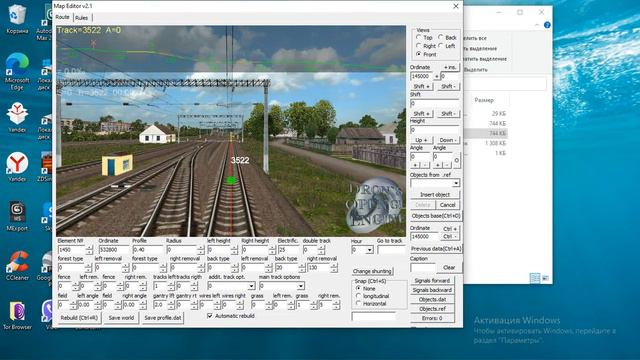Click + ins. button

[x=450, y=67]
